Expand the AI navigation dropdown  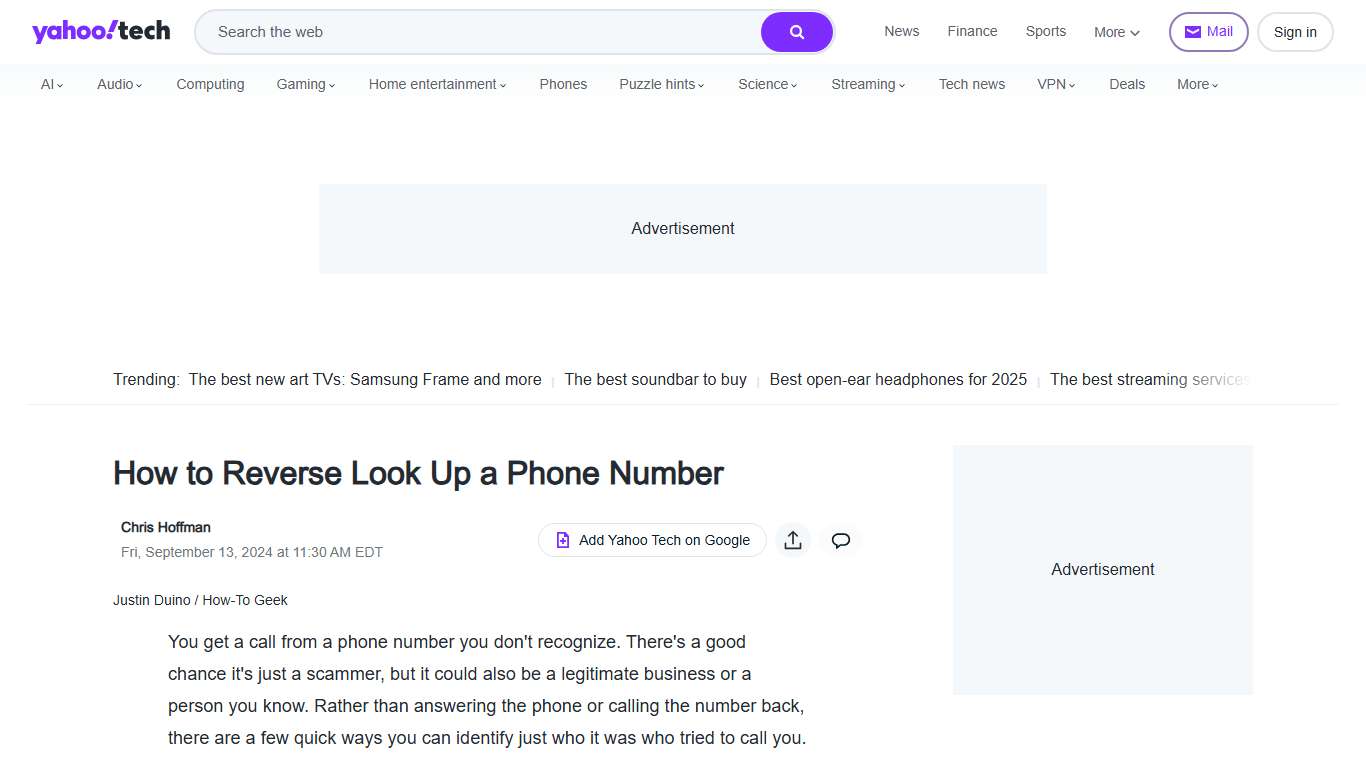51,84
